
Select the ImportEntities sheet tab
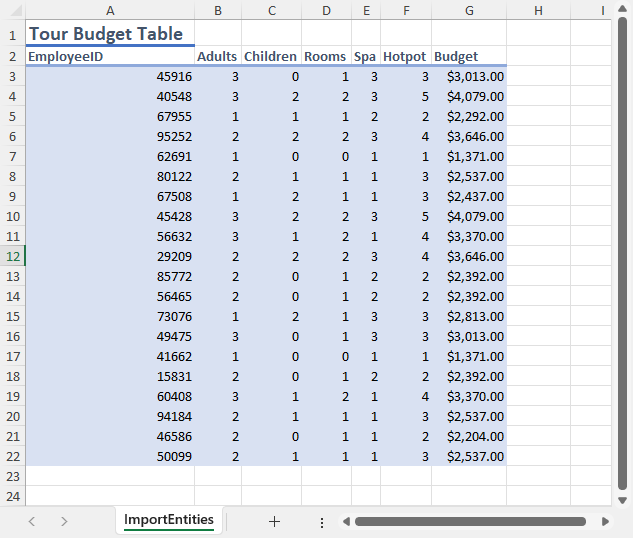(x=169, y=520)
